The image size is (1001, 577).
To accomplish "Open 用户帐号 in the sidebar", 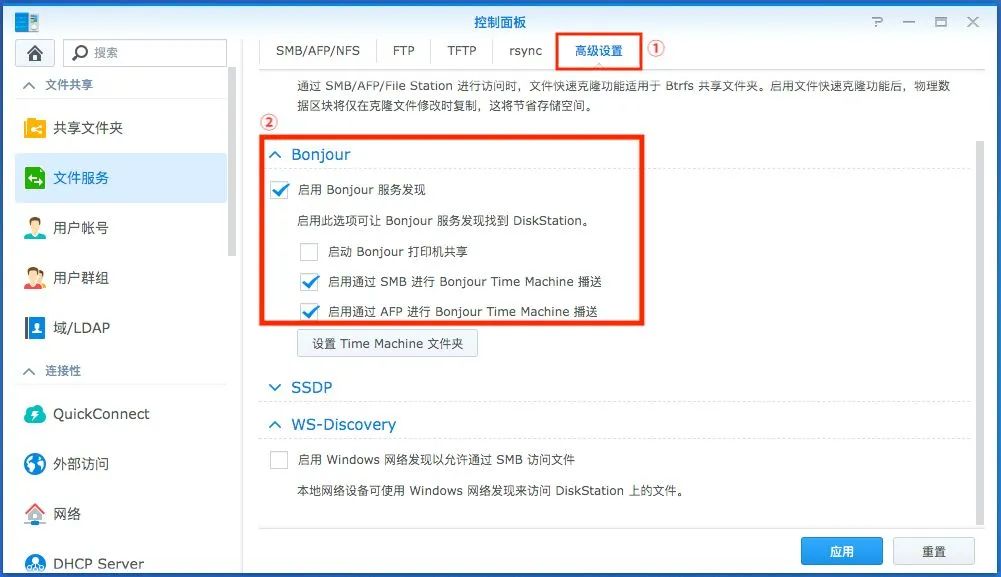I will point(121,228).
